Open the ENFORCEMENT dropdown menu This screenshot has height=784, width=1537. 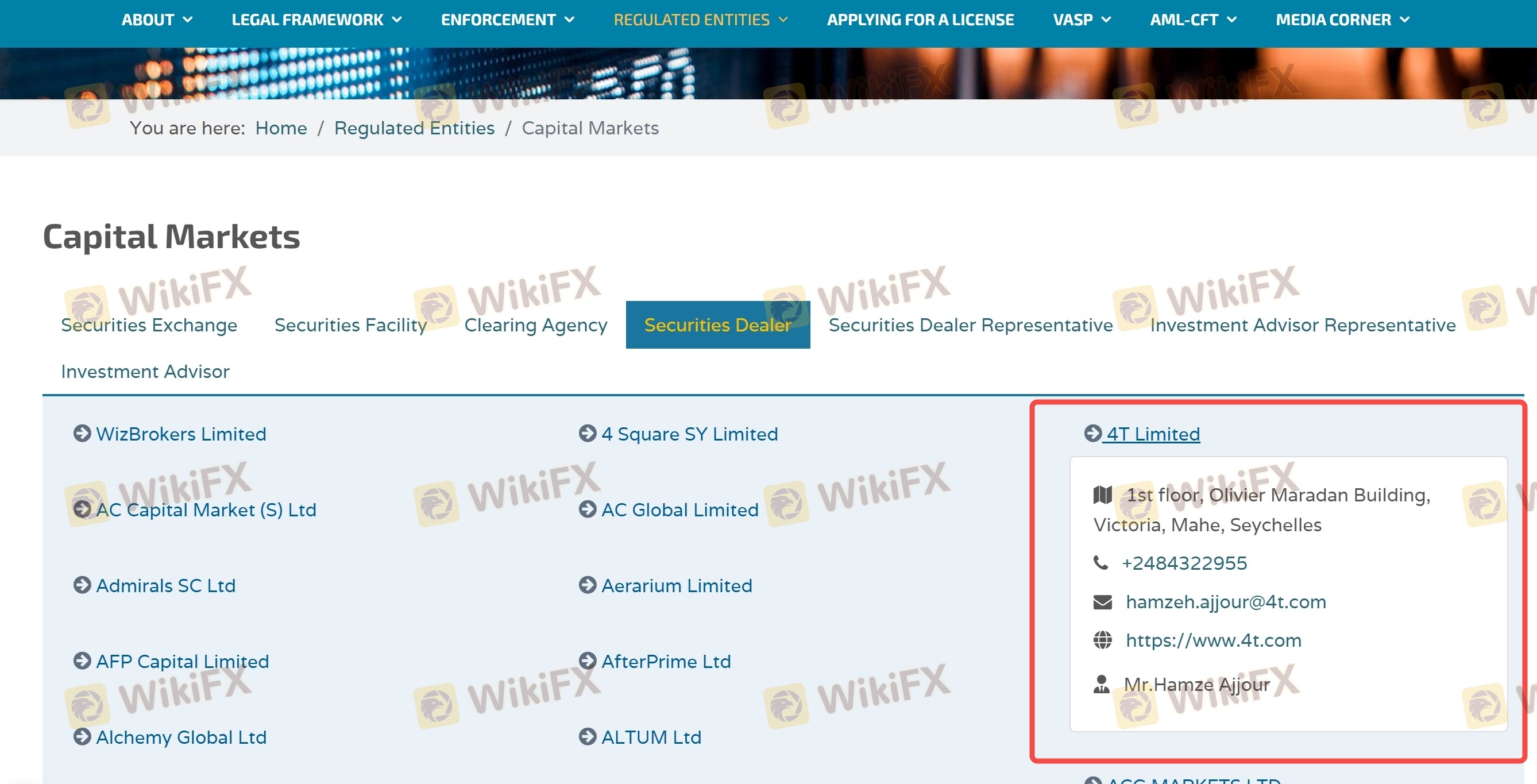point(507,20)
